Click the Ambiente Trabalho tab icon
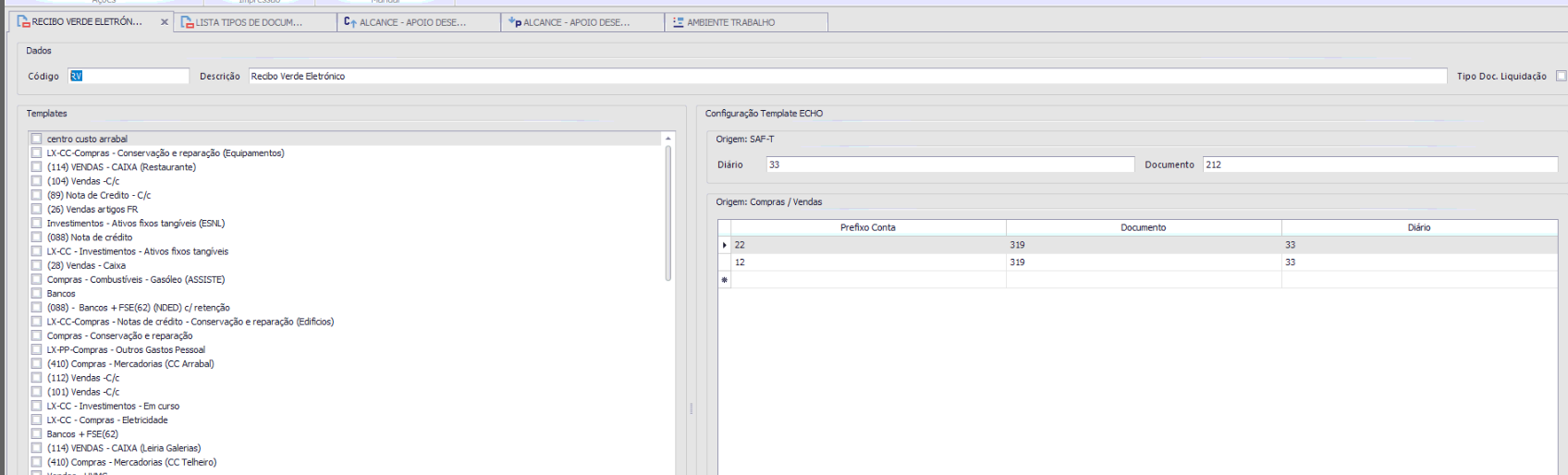This screenshot has height=475, width=1568. [678, 22]
